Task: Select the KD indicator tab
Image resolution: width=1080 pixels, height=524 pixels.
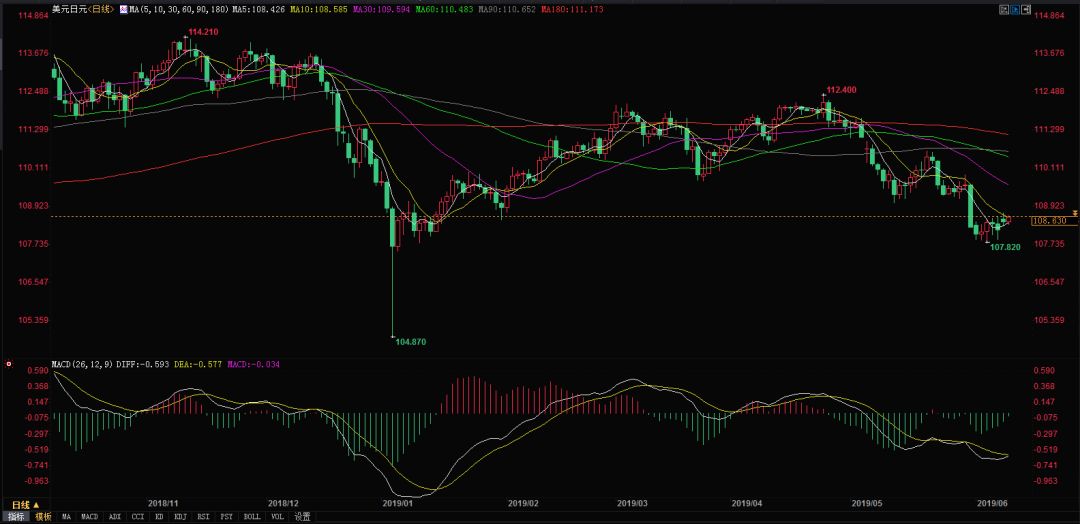Action: pyautogui.click(x=159, y=516)
